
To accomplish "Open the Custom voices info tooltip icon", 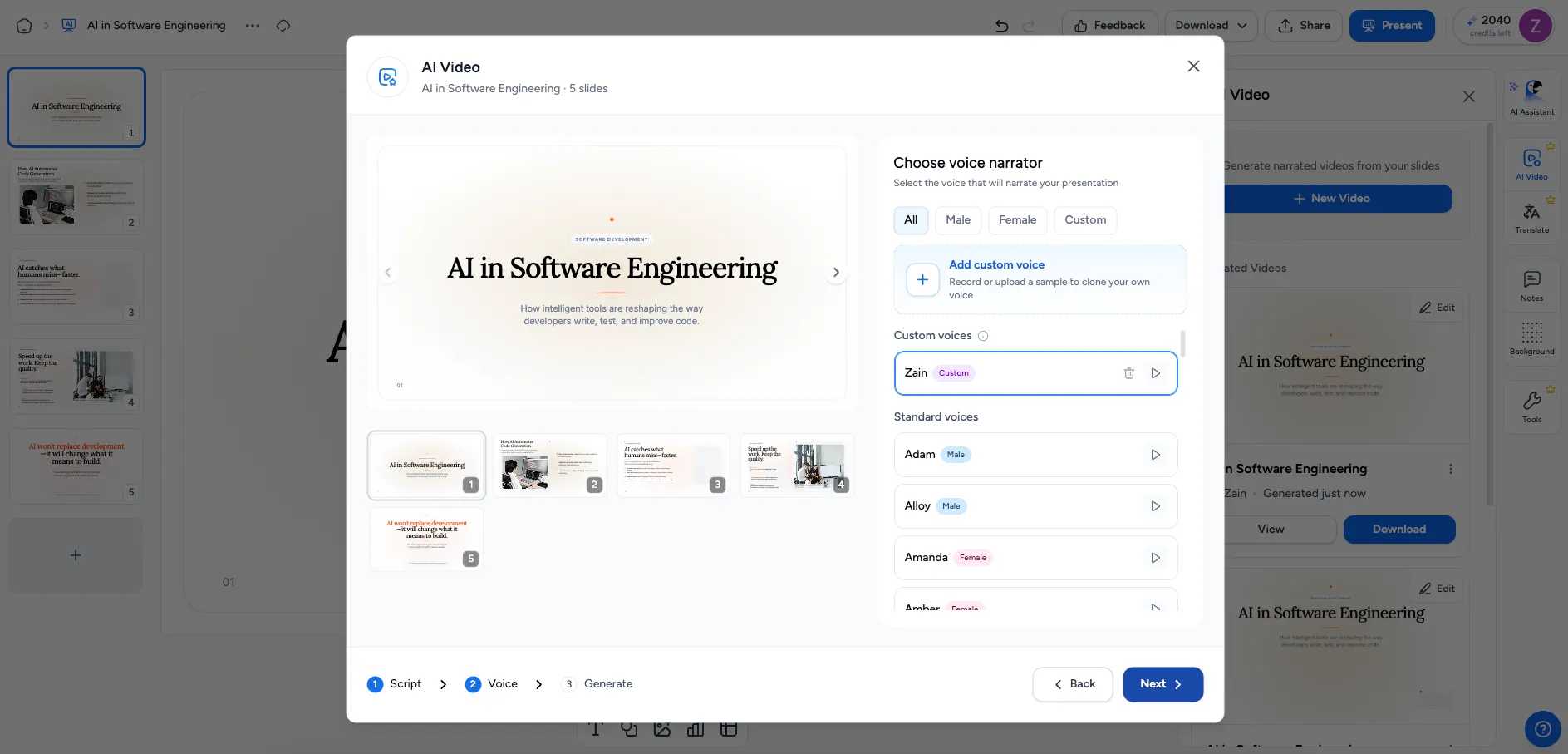I will point(983,336).
